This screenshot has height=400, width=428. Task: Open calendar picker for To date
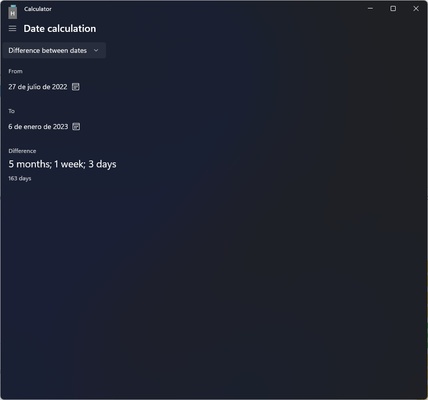coord(76,127)
